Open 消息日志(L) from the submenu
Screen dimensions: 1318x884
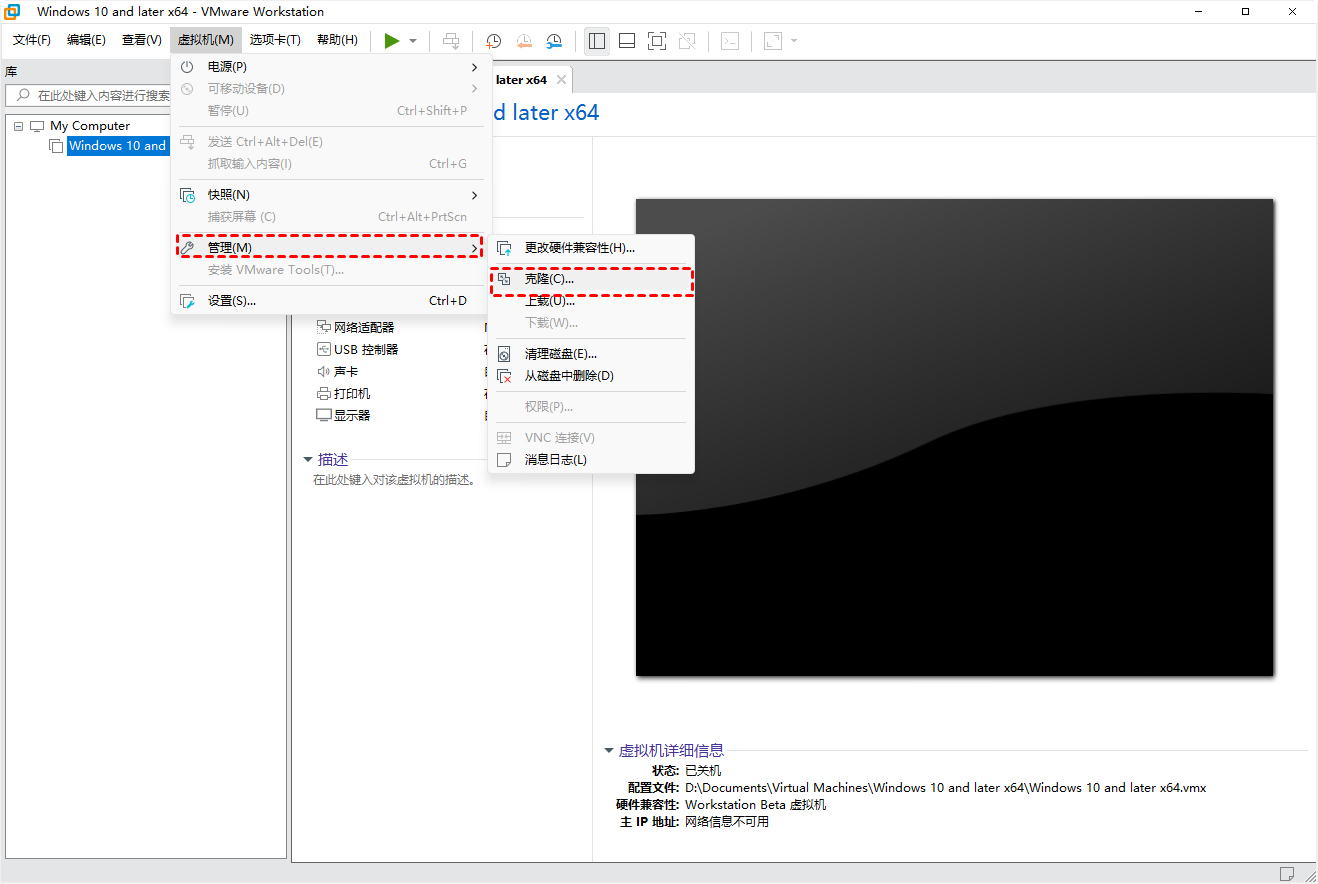click(555, 460)
